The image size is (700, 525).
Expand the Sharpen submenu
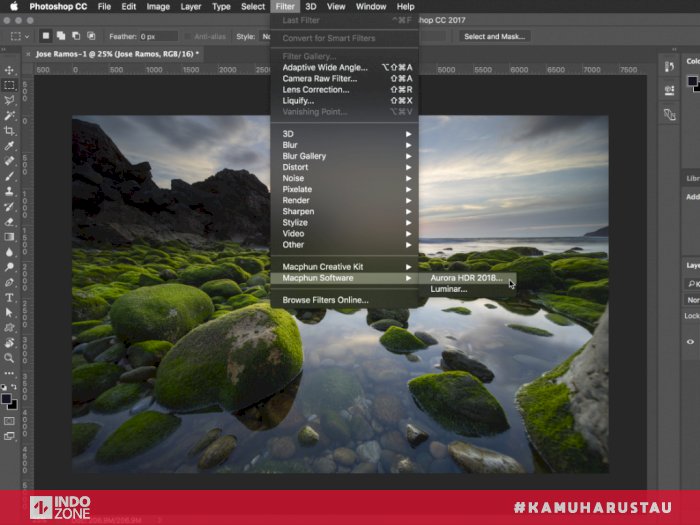click(345, 212)
